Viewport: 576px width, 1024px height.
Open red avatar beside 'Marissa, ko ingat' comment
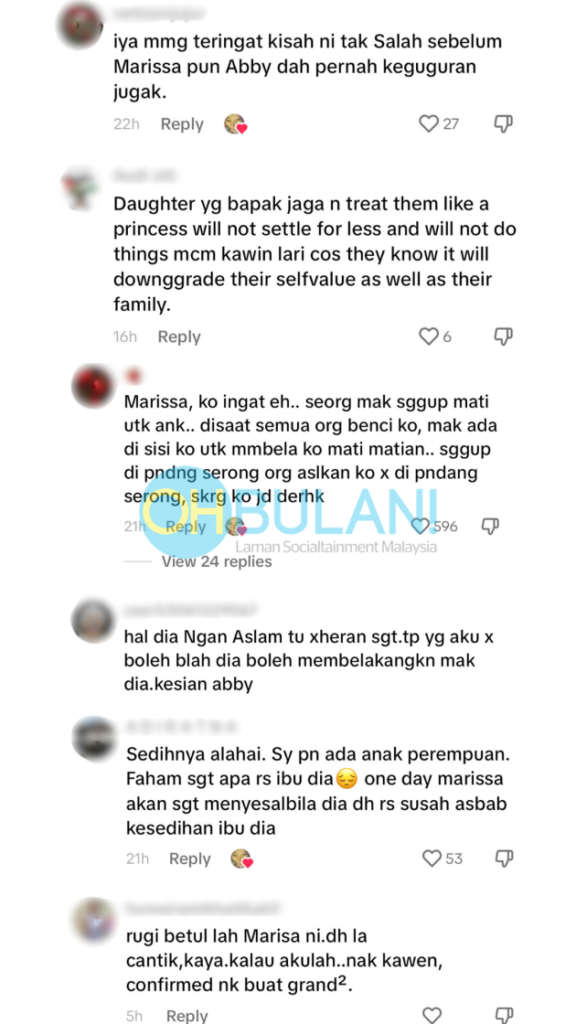tap(93, 386)
